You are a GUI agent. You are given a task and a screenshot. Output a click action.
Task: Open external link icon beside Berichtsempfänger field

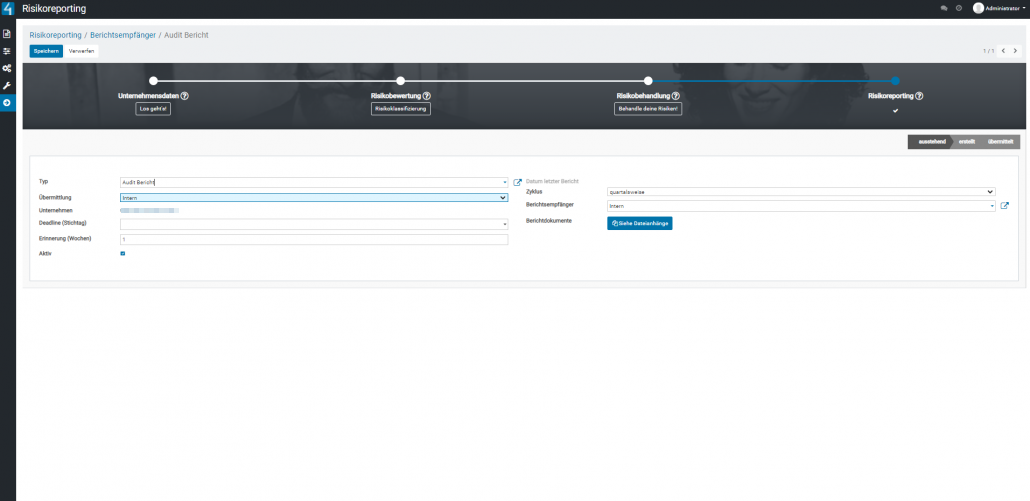[x=1004, y=206]
